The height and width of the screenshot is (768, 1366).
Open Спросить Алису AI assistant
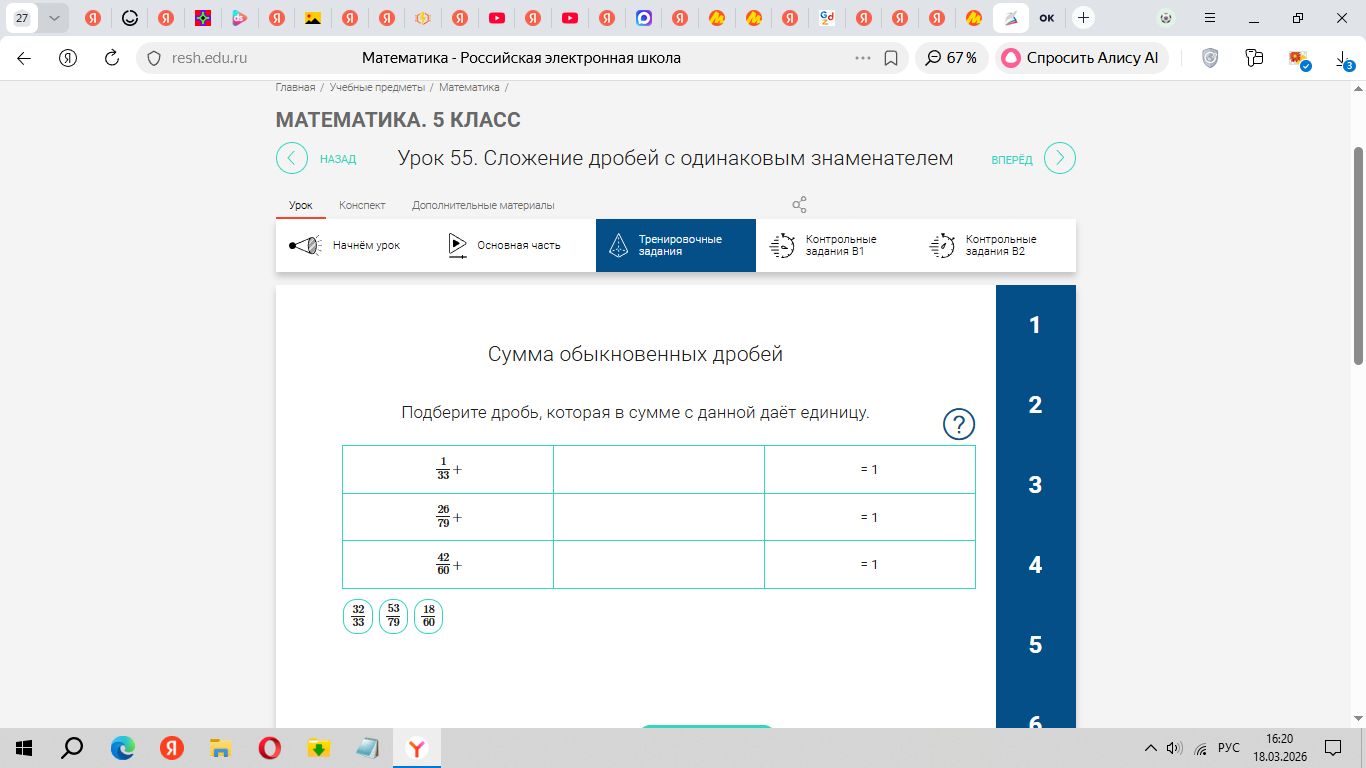[x=1081, y=58]
